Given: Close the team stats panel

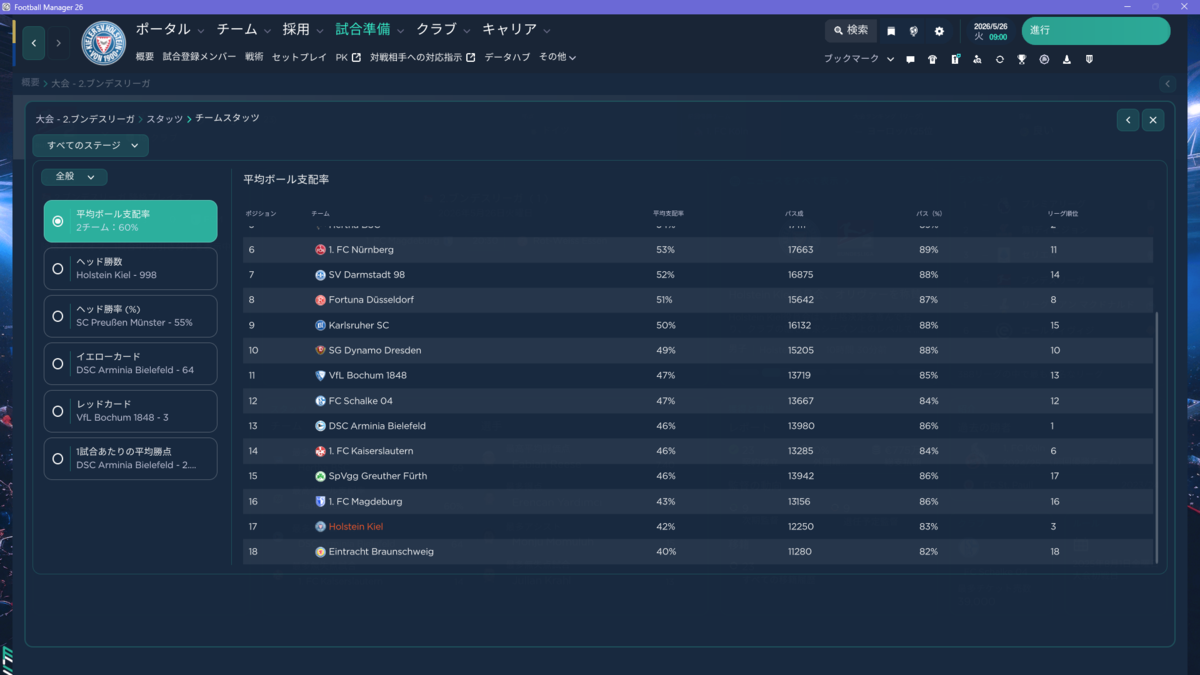Looking at the screenshot, I should pos(1153,120).
